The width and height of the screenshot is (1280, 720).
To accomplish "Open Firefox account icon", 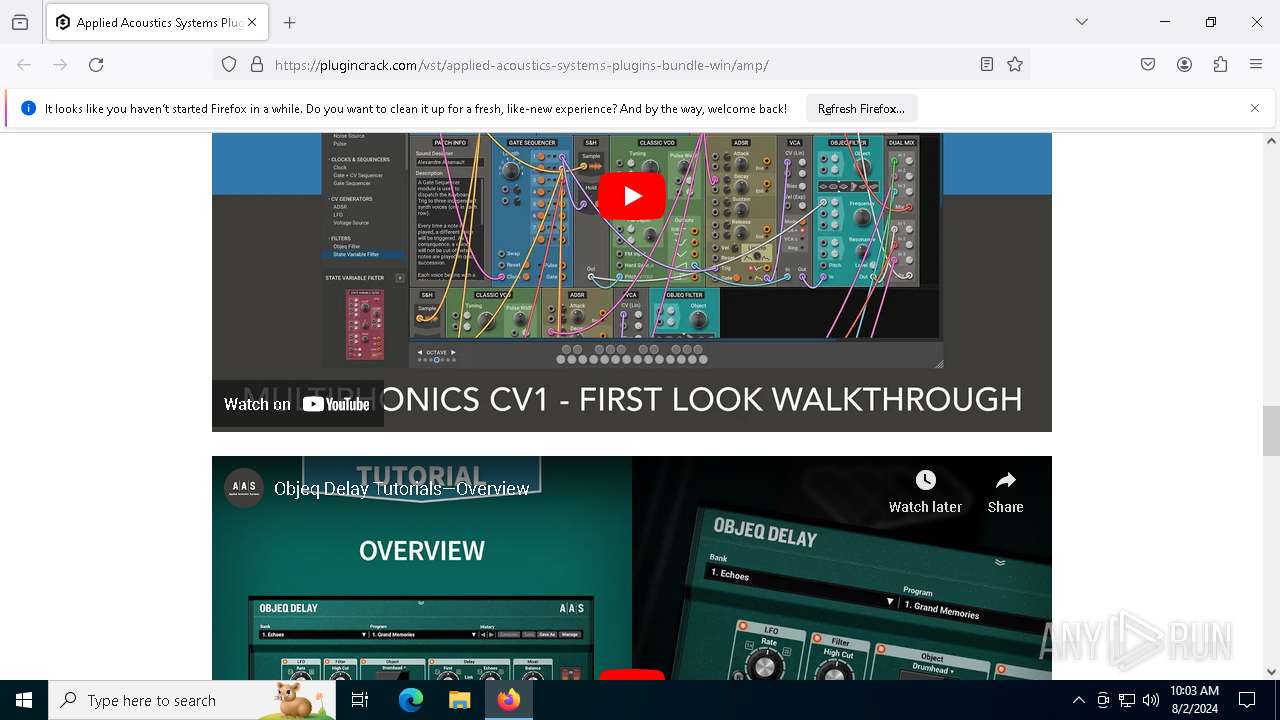I will pos(1184,65).
